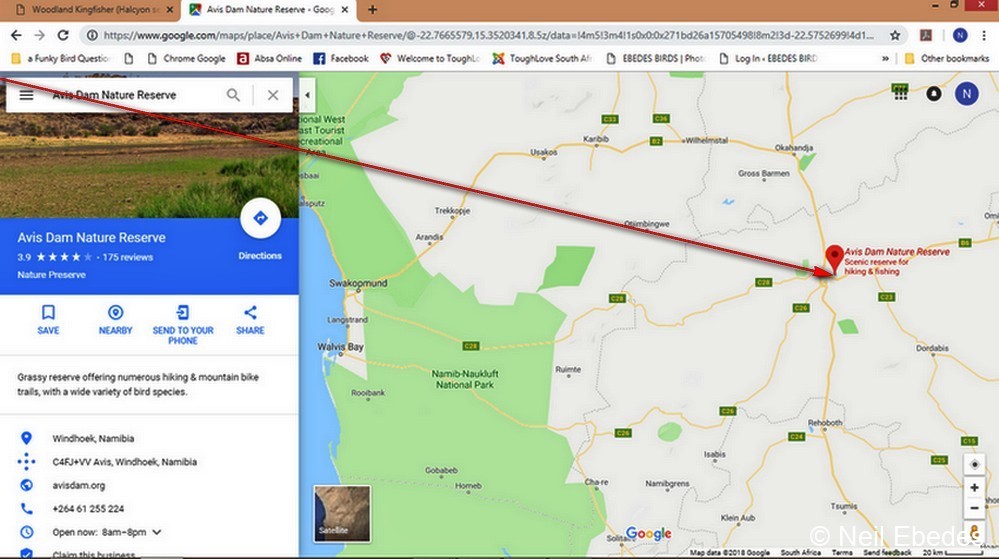This screenshot has height=559, width=999.
Task: Open the Google apps grid
Action: (x=900, y=94)
